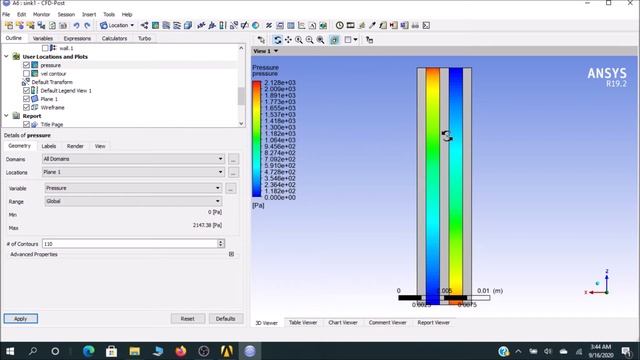Collapse the User Locations and Plots node

click(7, 56)
